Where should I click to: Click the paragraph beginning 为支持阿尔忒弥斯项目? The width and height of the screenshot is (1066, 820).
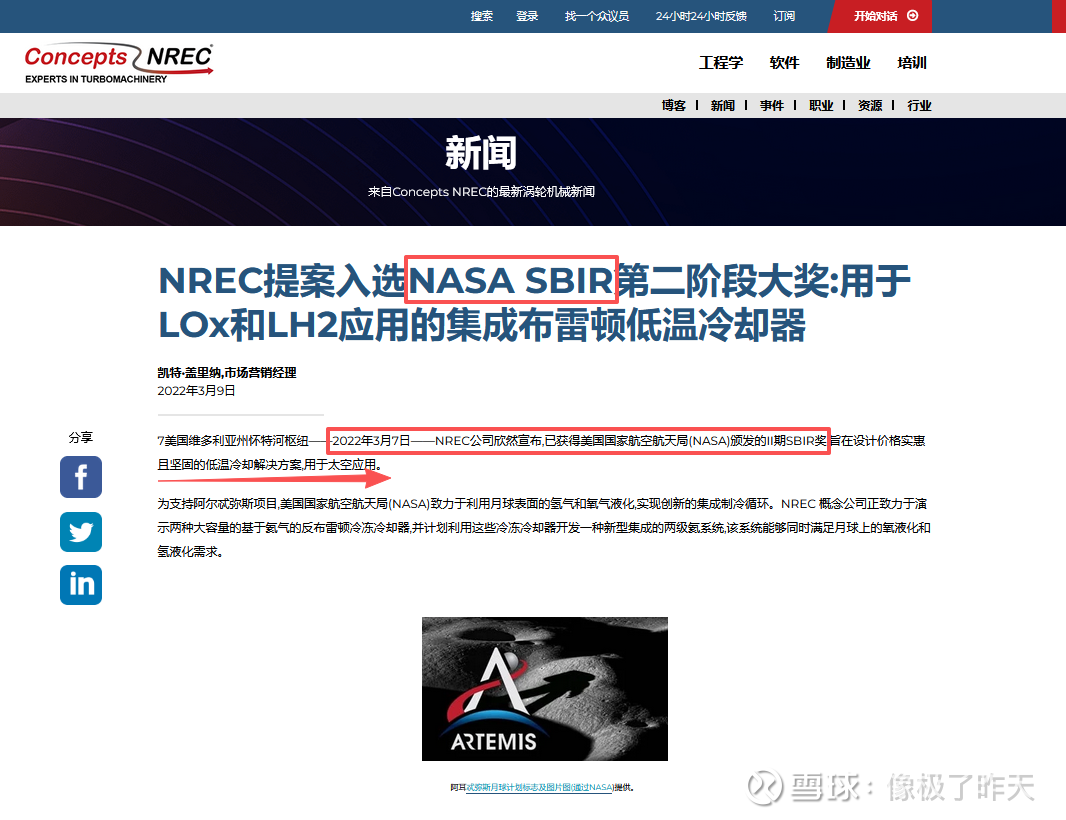[544, 528]
